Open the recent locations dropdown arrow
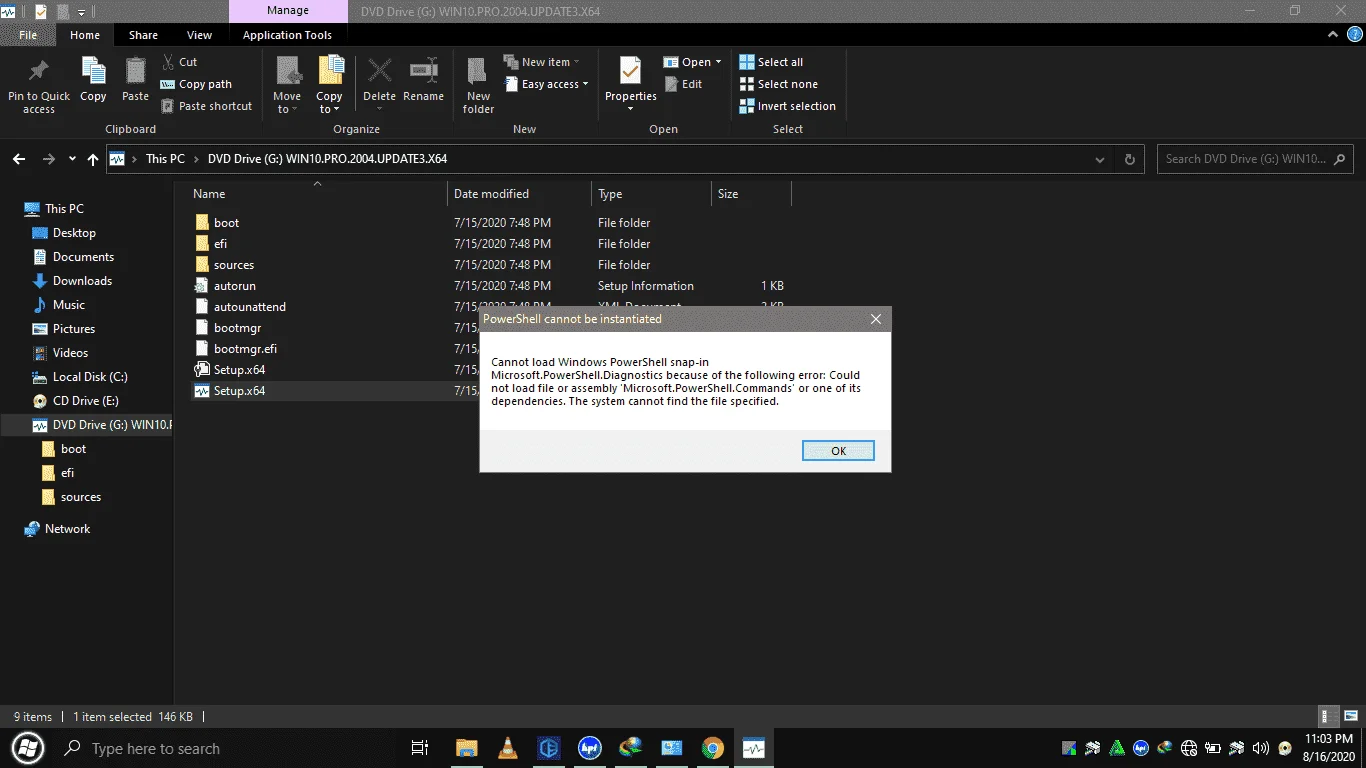The height and width of the screenshot is (768, 1366). pyautogui.click(x=72, y=159)
